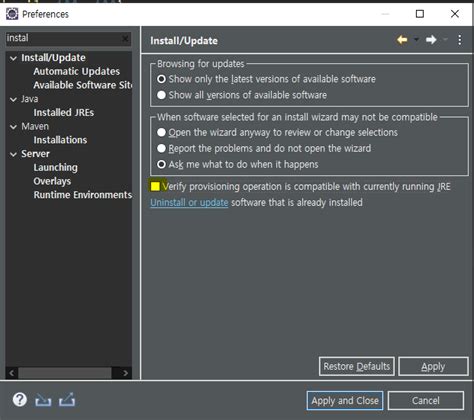Collapse the Maven tree node

point(13,127)
